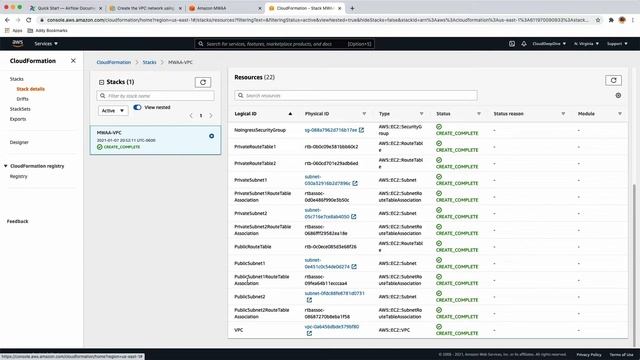Open the N. Virginia region dropdown
640x360 pixels.
click(587, 44)
